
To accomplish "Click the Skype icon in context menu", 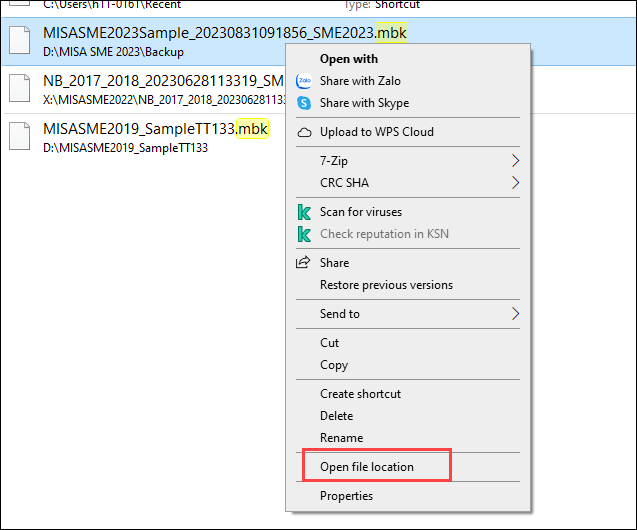I will 304,103.
